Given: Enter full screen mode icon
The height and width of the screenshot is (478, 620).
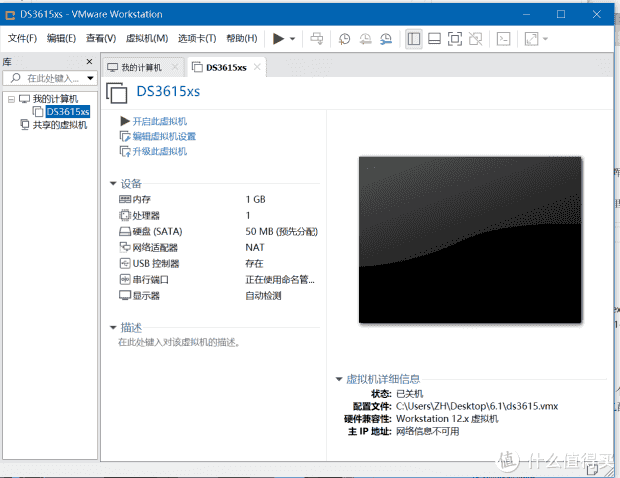Looking at the screenshot, I should [x=455, y=39].
